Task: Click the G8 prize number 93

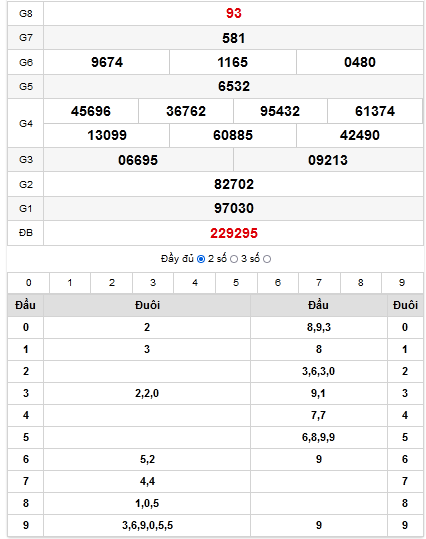Action: pos(234,13)
